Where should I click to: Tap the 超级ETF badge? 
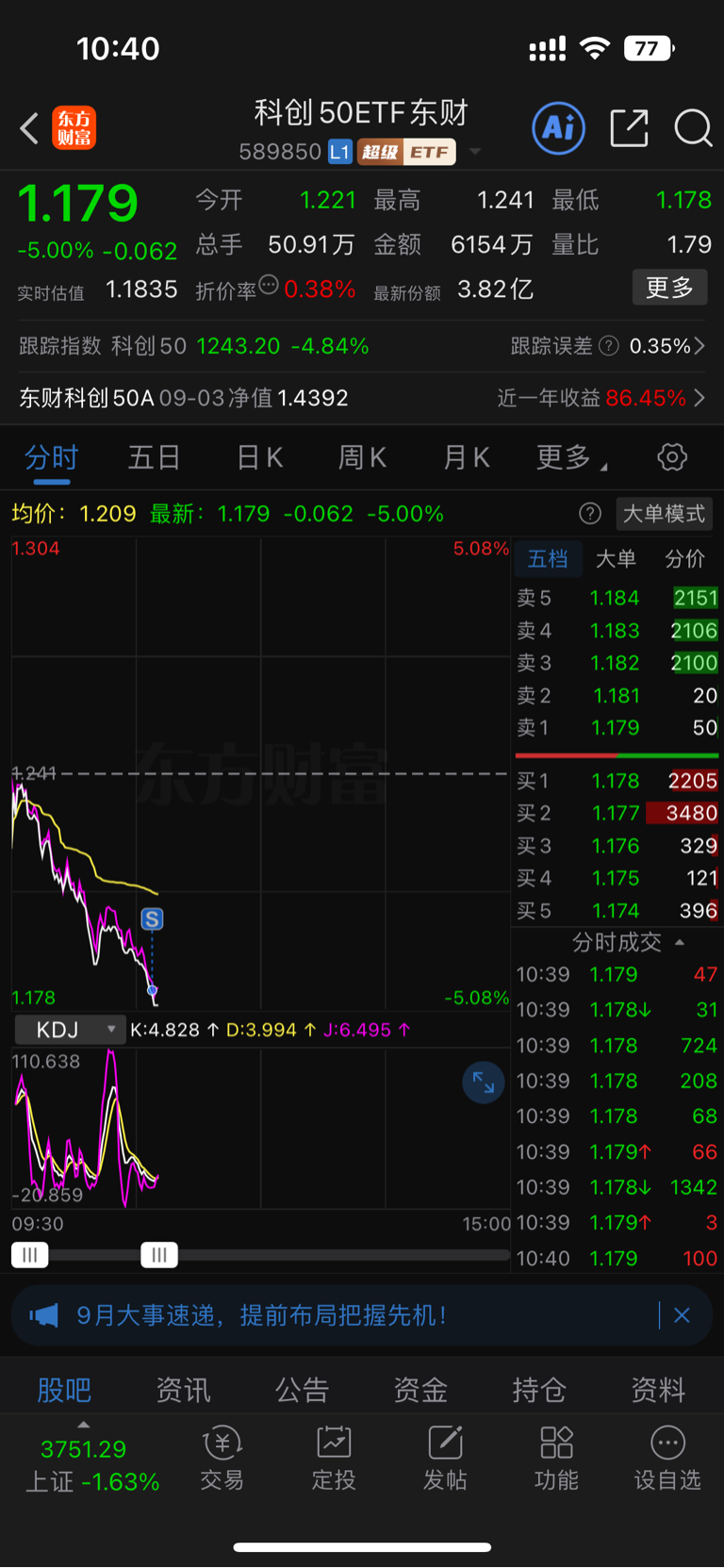click(406, 152)
